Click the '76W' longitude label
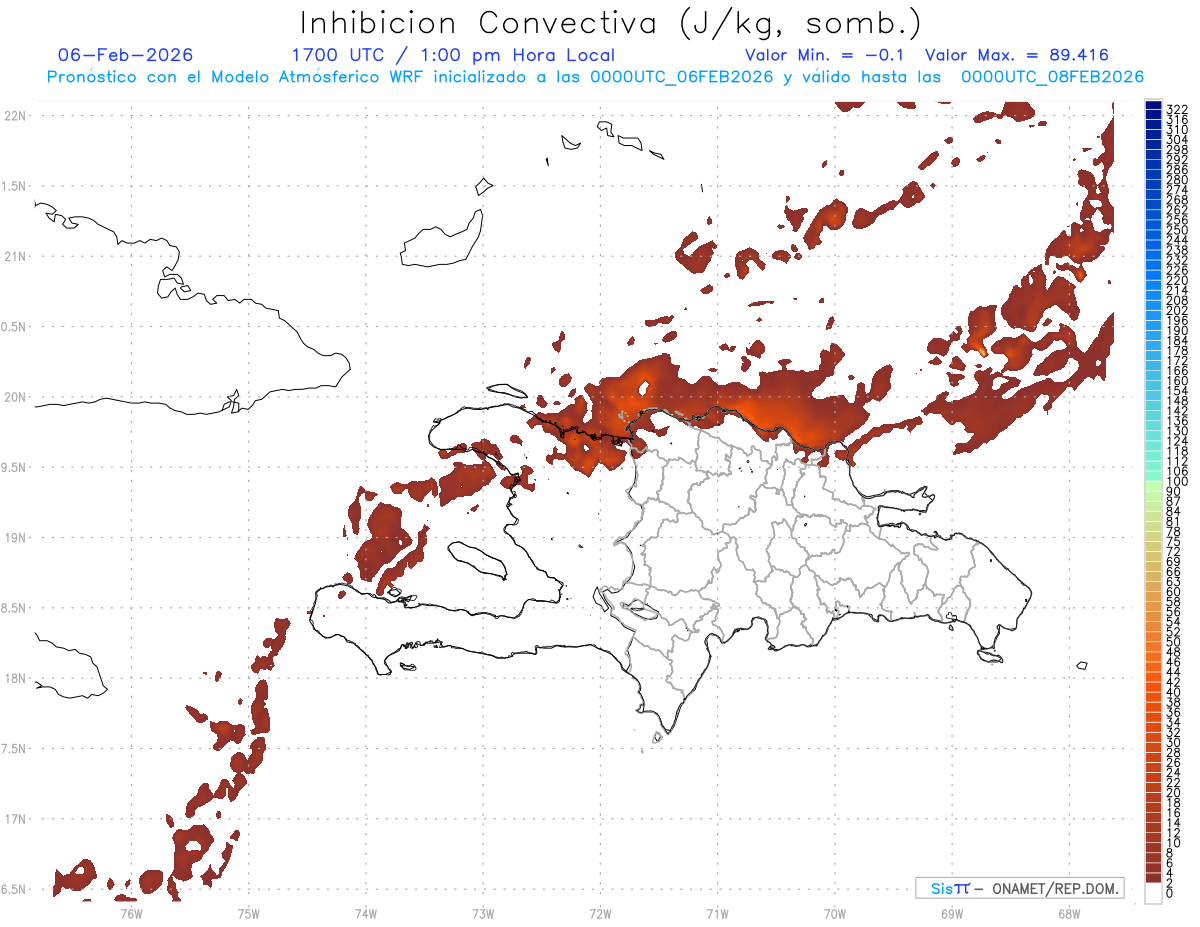Image resolution: width=1200 pixels, height=927 pixels. (x=131, y=912)
